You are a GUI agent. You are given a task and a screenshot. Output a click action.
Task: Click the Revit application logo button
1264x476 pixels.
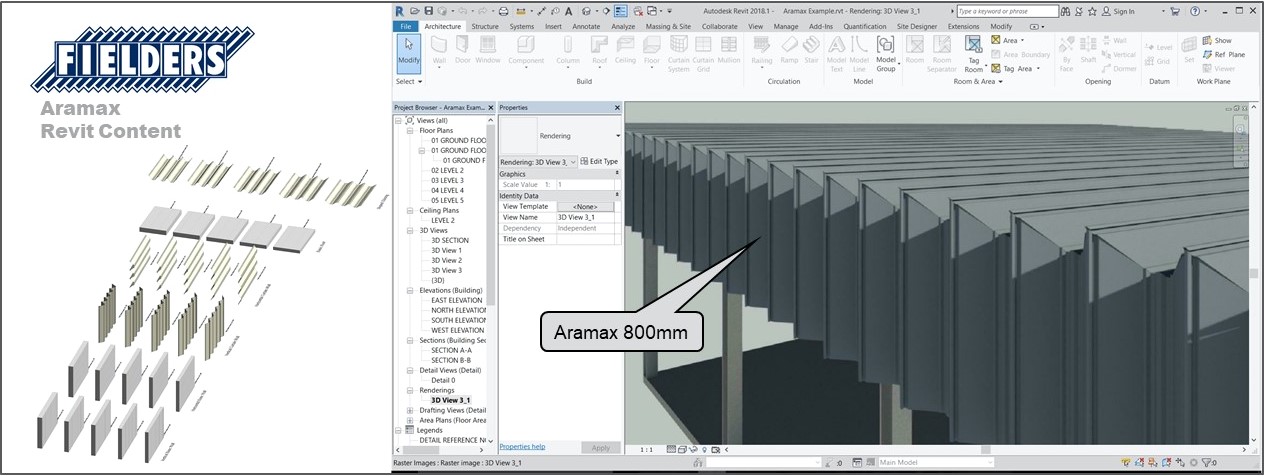tap(400, 10)
